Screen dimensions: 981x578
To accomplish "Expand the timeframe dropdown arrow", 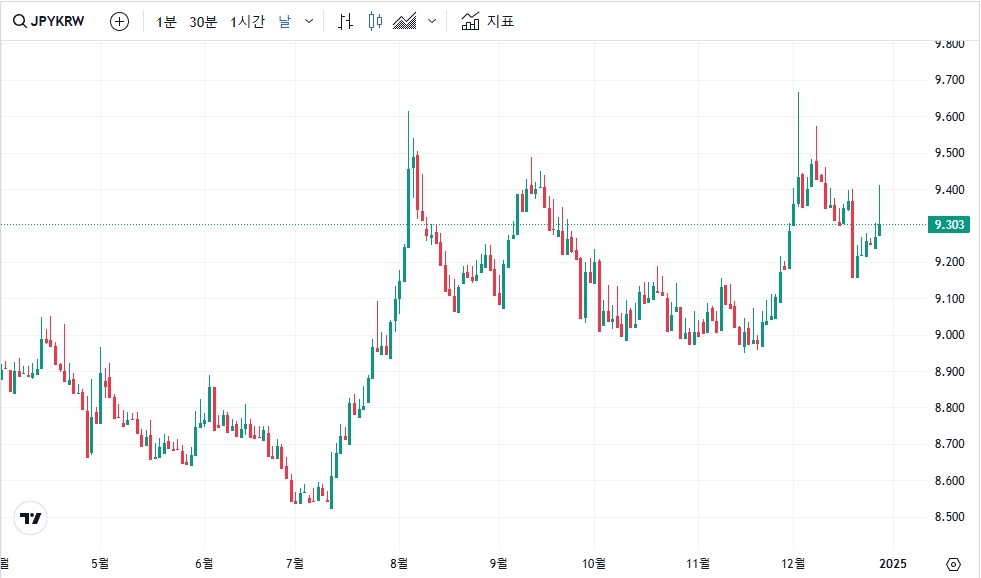I will coord(309,21).
